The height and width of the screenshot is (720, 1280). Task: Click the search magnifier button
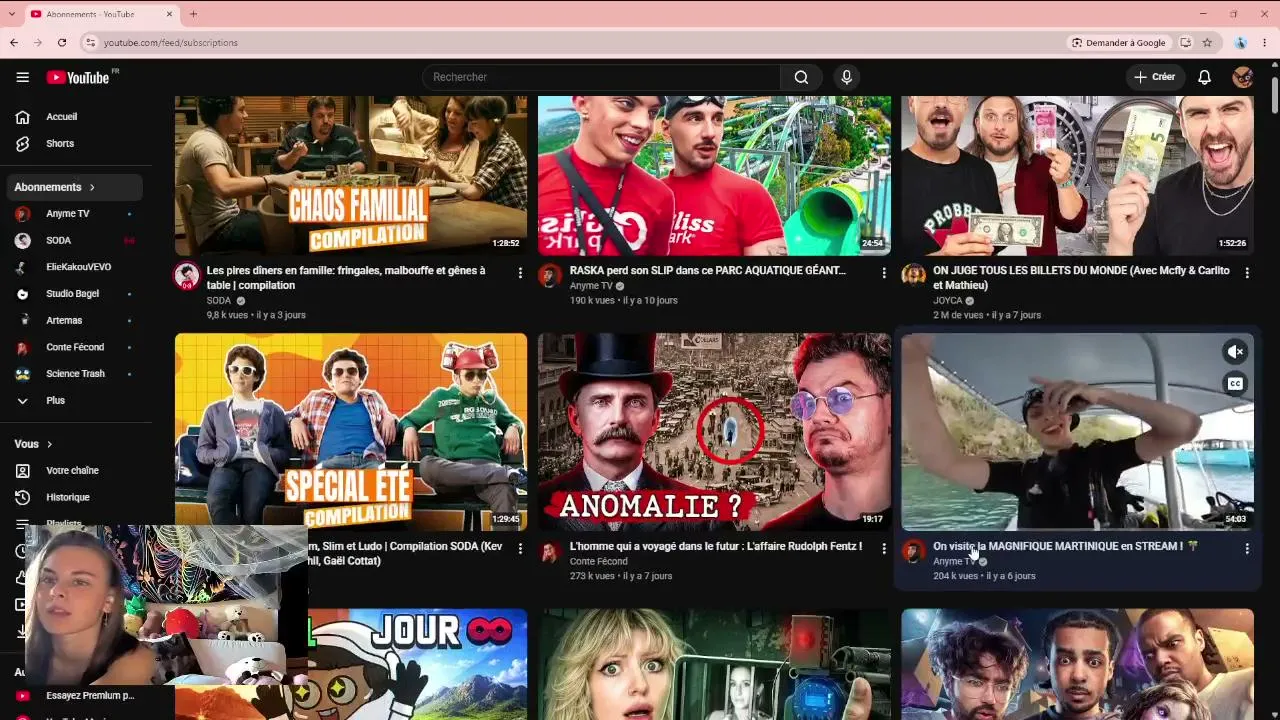801,77
